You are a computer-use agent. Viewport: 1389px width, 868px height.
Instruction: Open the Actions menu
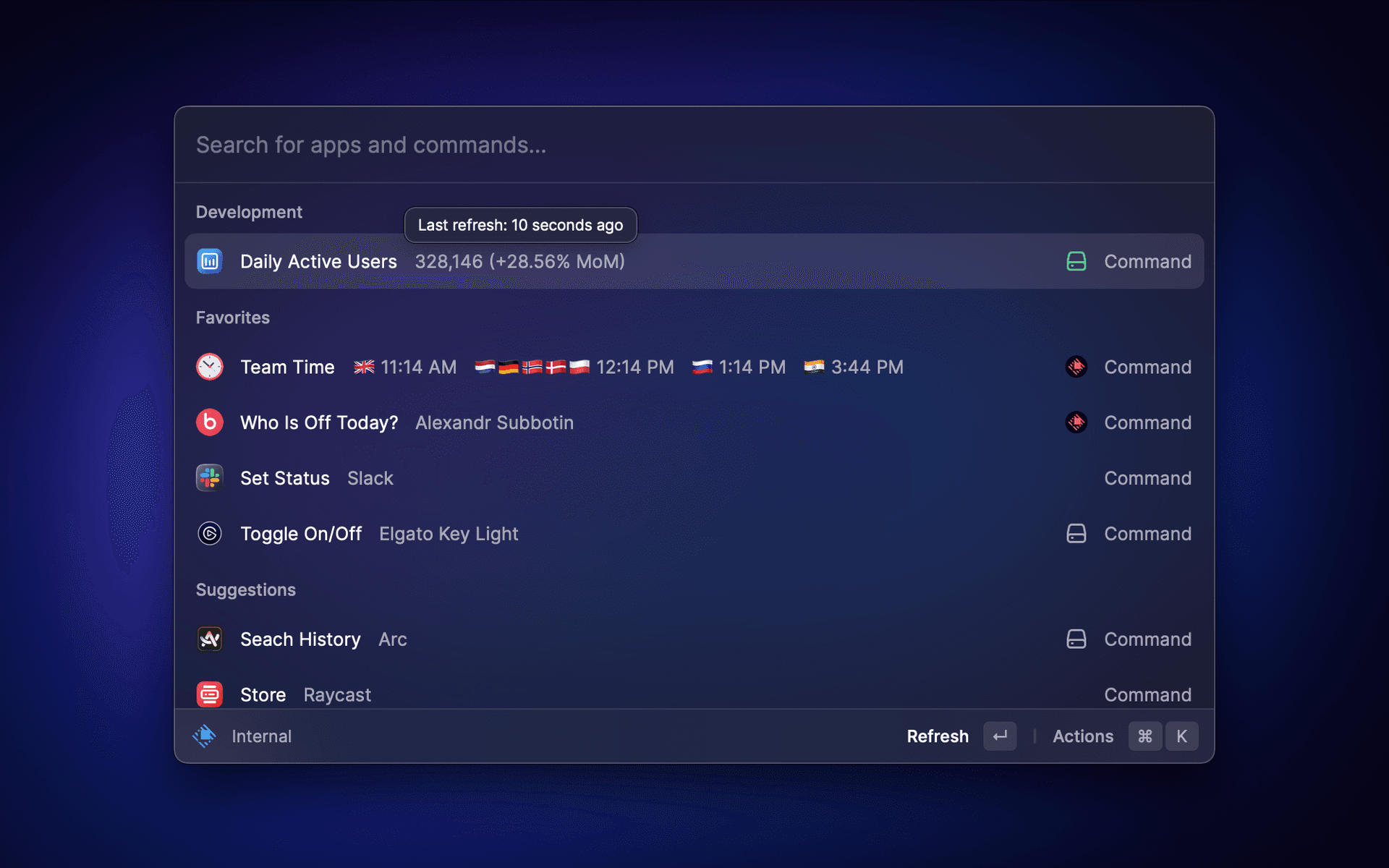[x=1082, y=736]
